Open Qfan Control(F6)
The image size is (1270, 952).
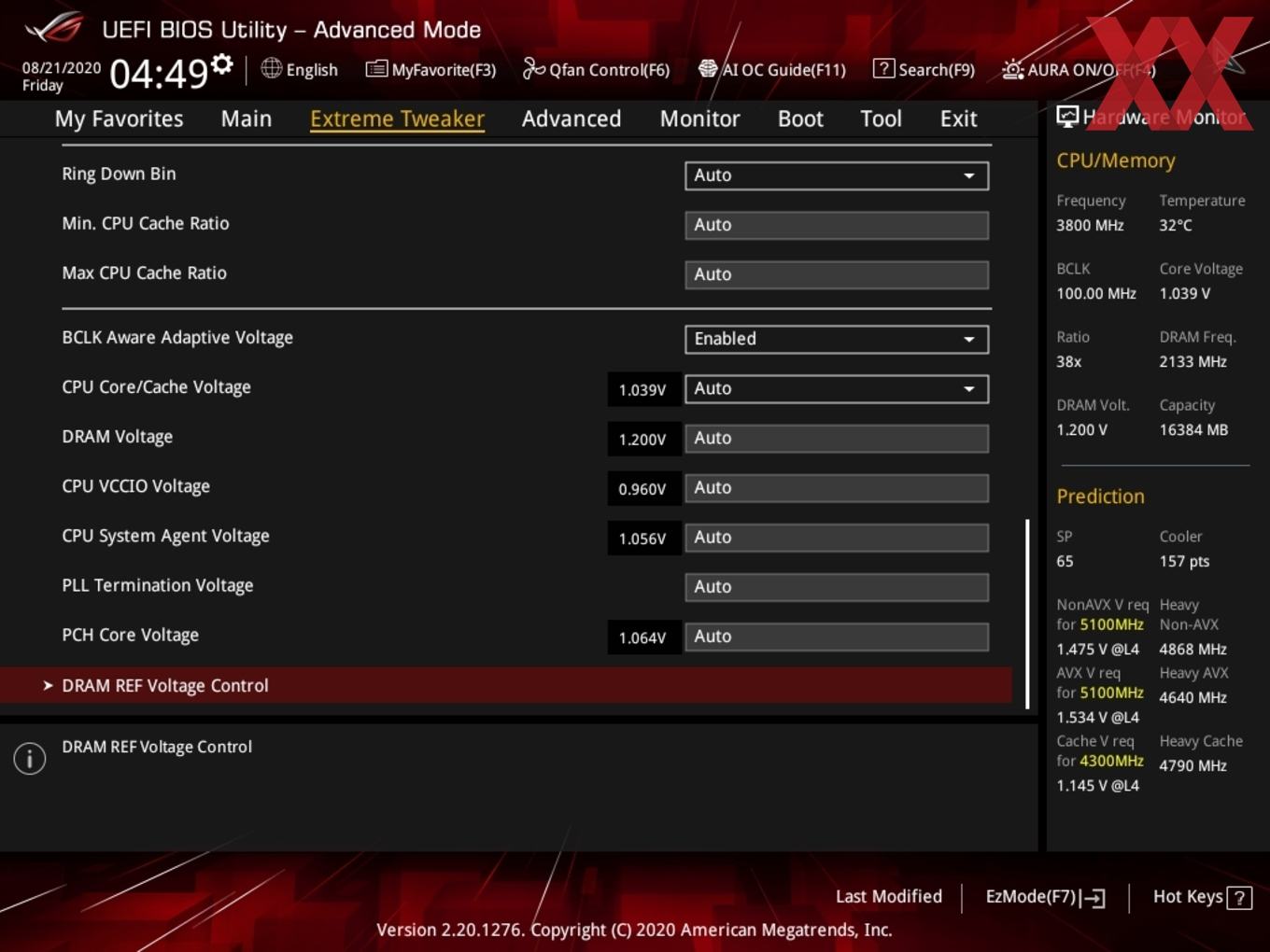(596, 69)
